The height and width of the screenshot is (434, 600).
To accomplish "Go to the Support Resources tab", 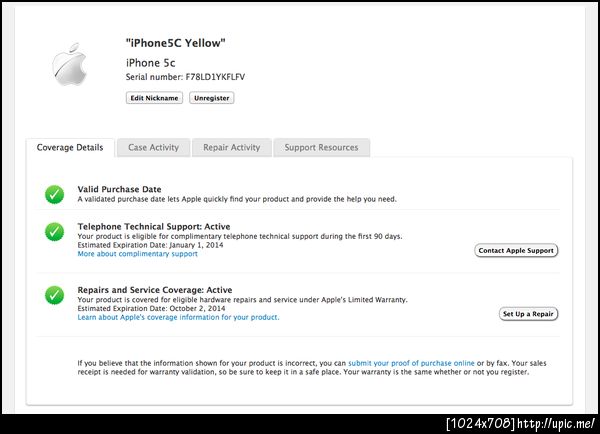I will pyautogui.click(x=321, y=148).
